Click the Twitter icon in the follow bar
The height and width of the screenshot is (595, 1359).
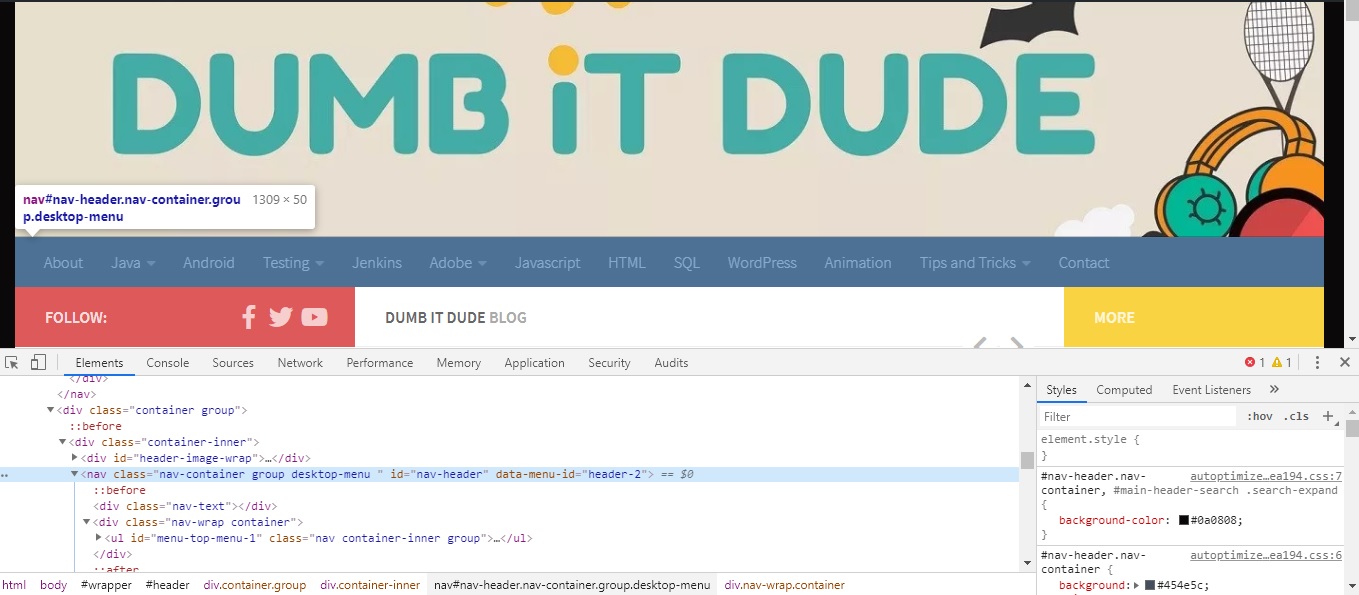tap(281, 316)
